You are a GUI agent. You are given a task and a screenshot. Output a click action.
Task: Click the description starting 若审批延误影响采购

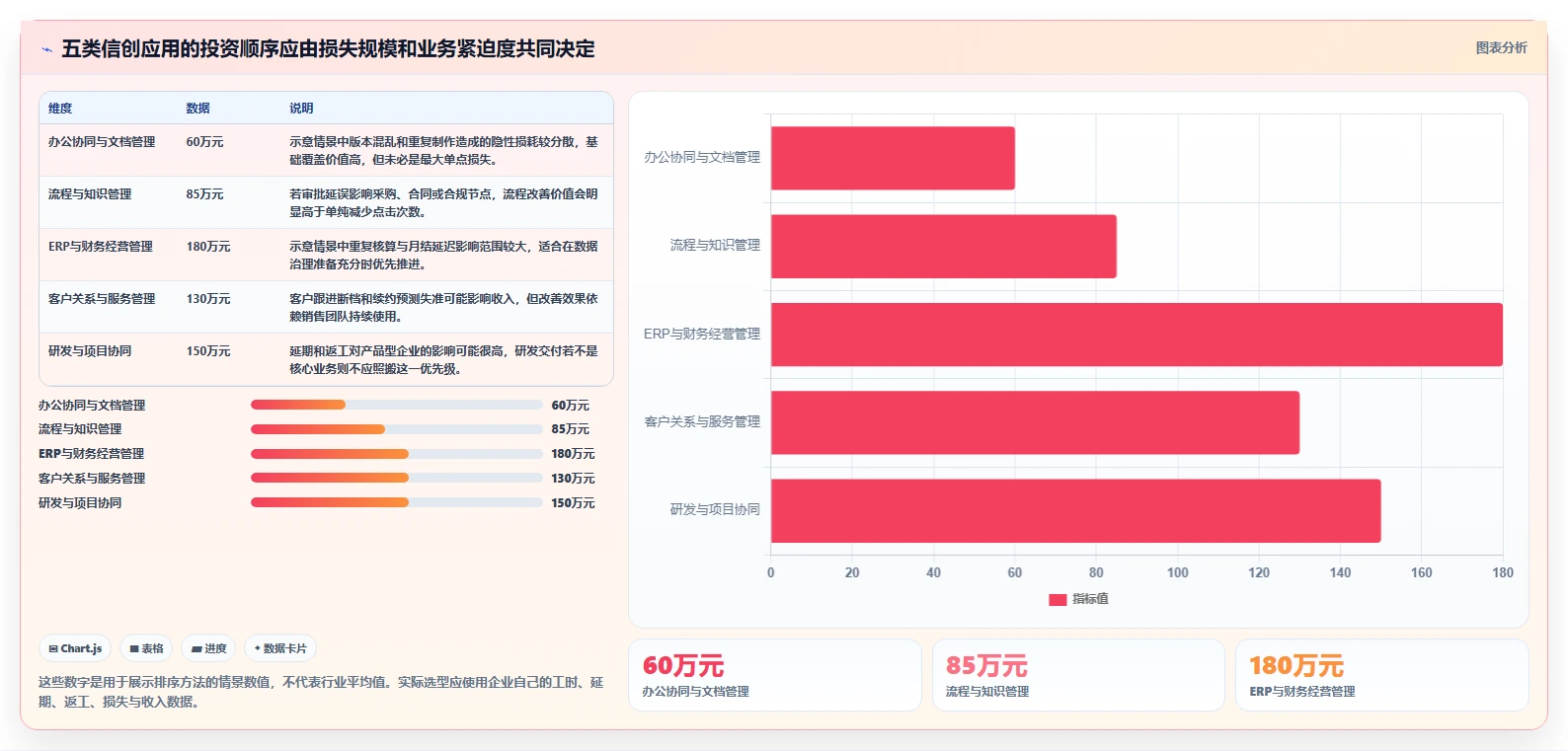[443, 203]
